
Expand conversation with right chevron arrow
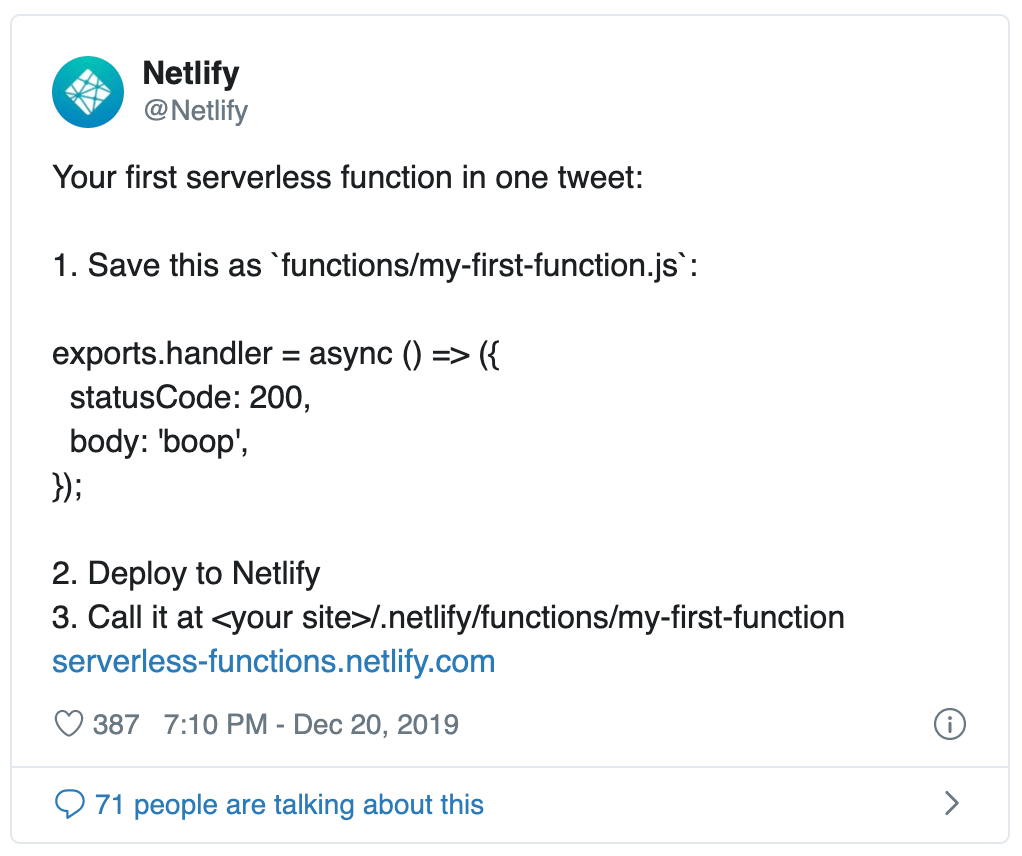(952, 803)
